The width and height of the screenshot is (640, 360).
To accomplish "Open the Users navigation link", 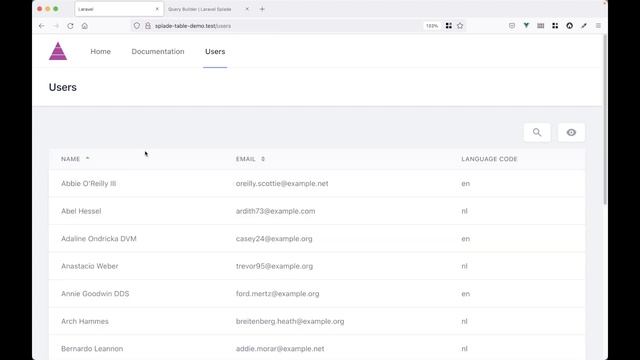I will (x=215, y=51).
